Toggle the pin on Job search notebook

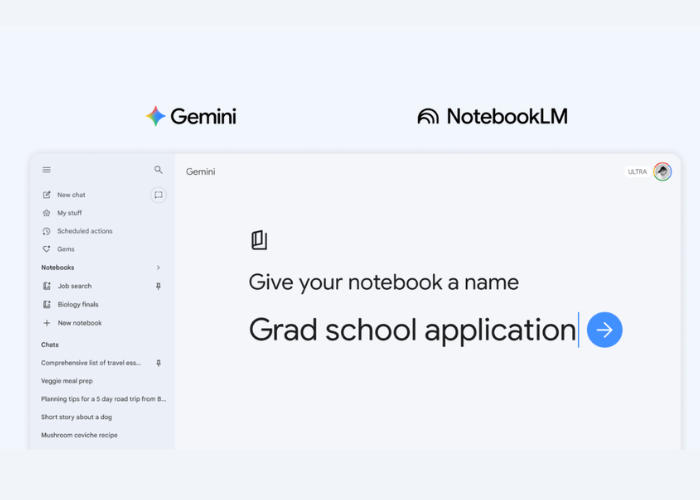tap(158, 286)
